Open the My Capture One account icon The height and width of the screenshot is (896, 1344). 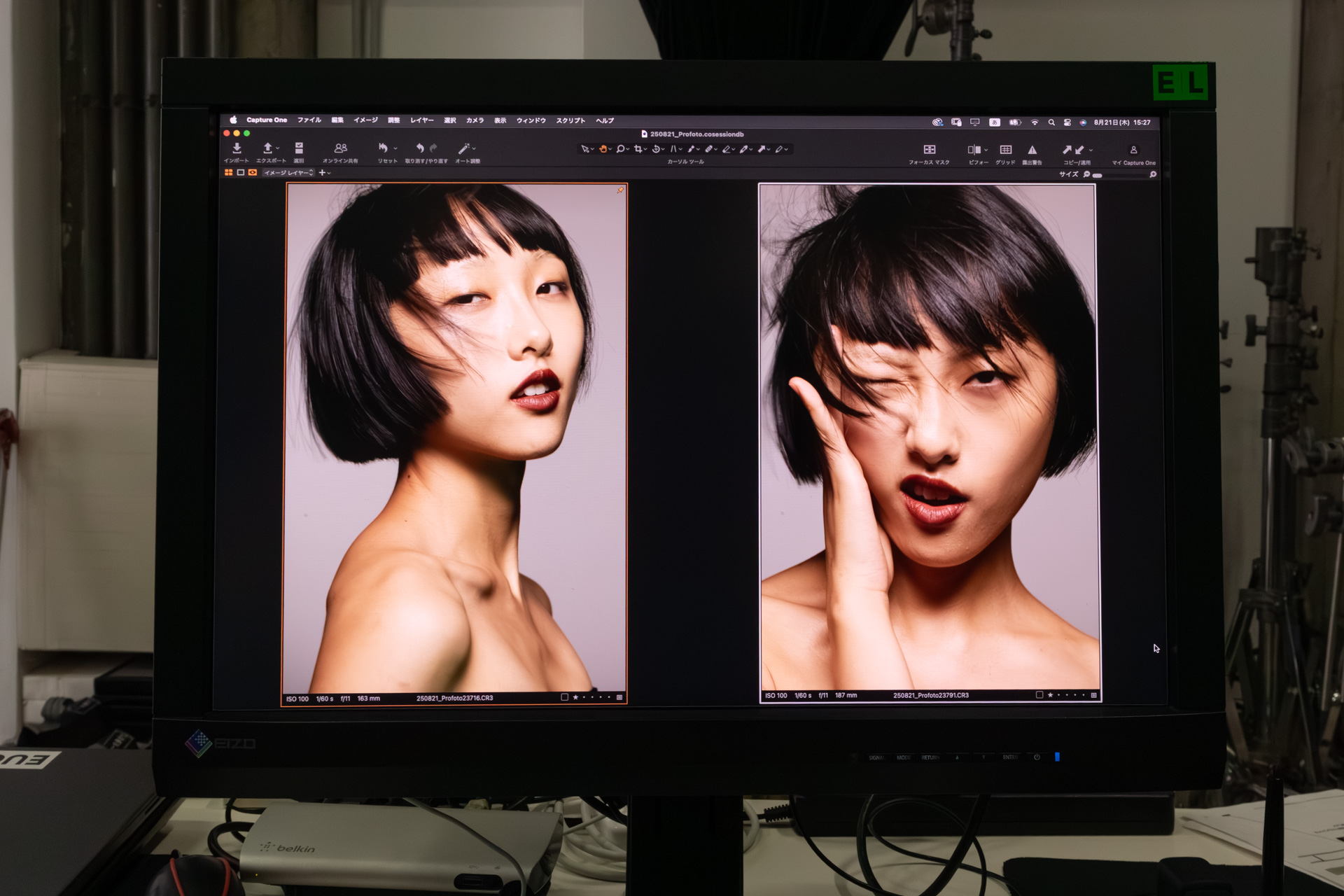coord(1133,150)
